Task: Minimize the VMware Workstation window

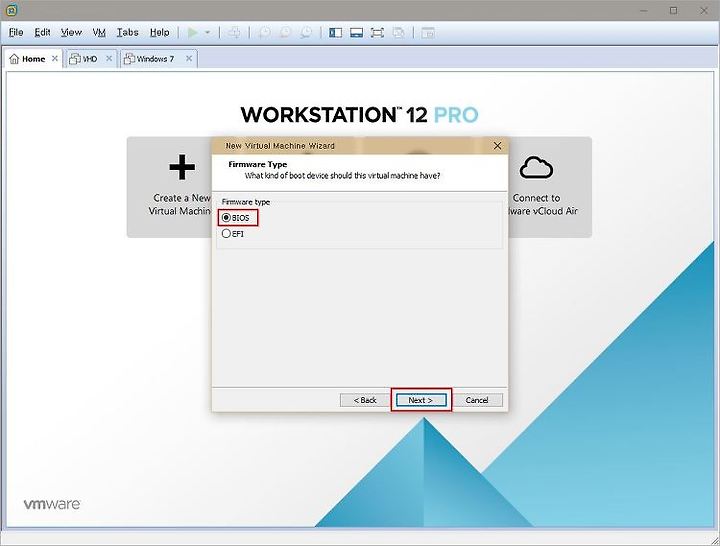Action: (643, 10)
